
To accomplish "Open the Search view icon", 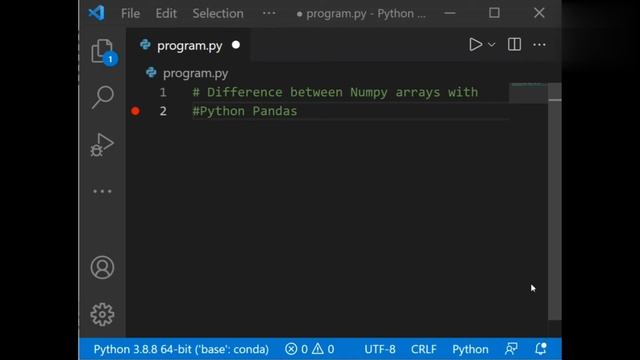I will [x=102, y=97].
